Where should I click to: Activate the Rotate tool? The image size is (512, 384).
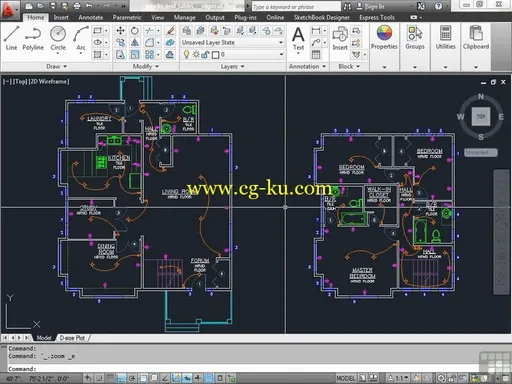click(135, 31)
